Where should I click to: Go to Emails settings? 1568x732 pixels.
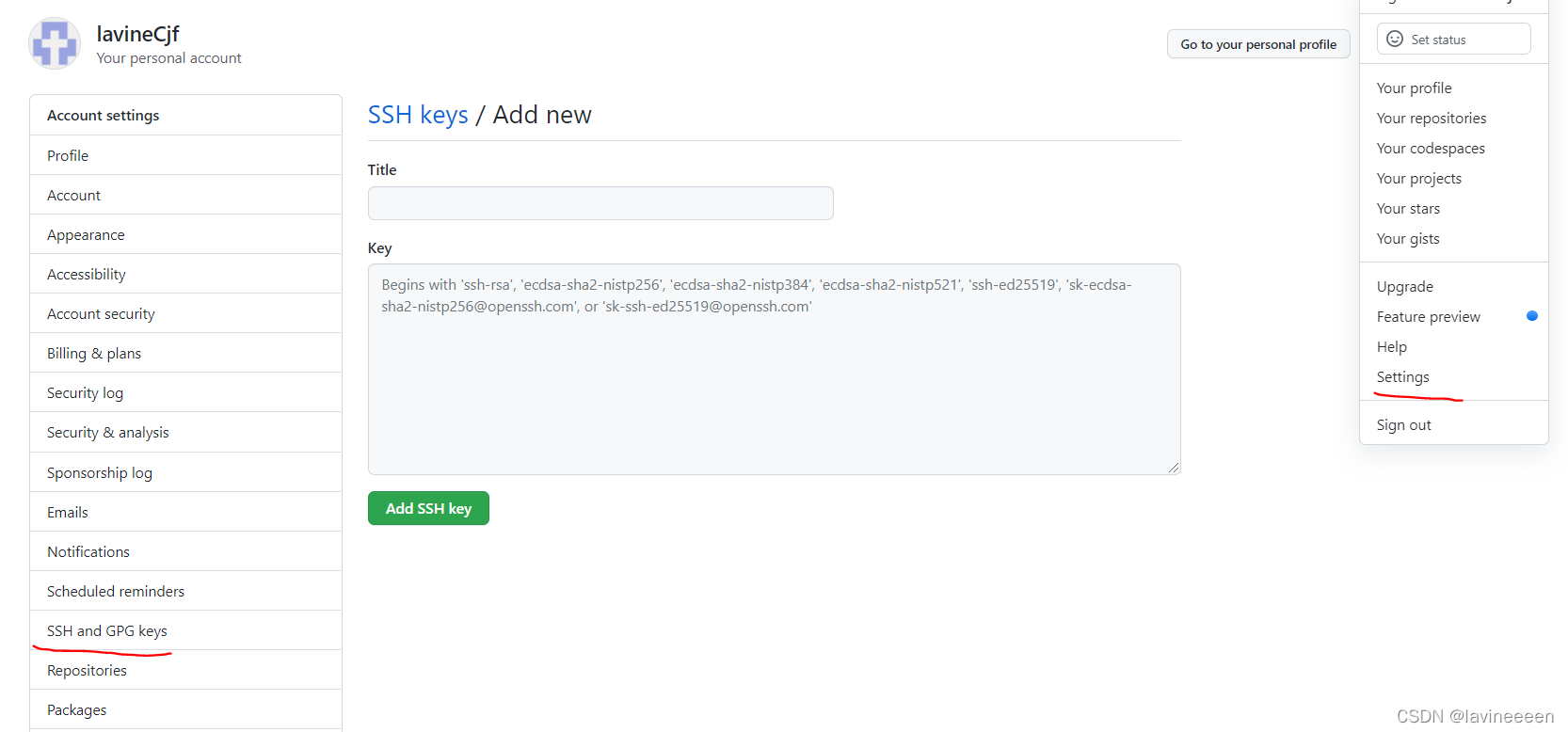[x=185, y=512]
